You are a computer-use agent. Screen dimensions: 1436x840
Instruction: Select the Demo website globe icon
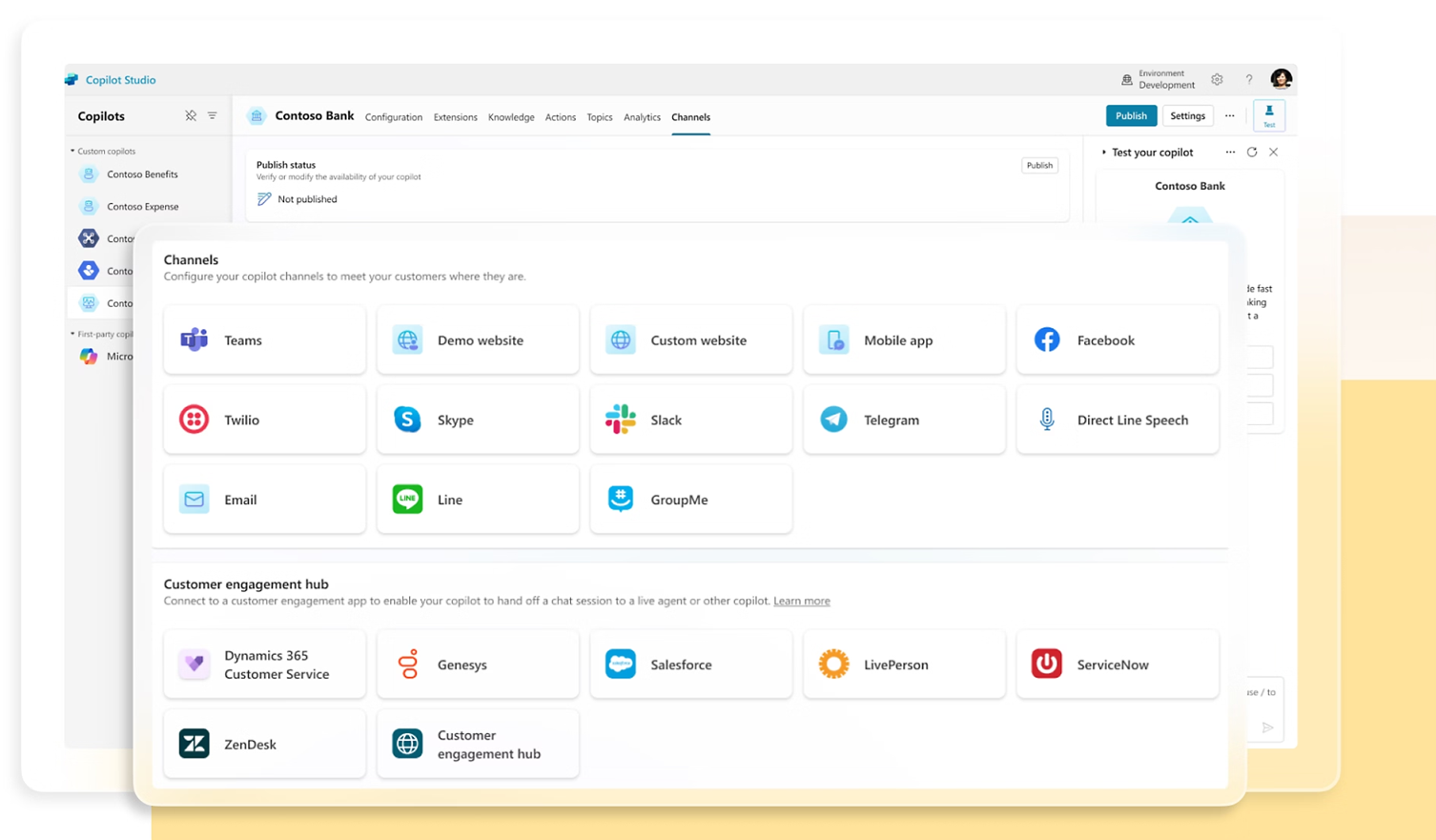407,339
